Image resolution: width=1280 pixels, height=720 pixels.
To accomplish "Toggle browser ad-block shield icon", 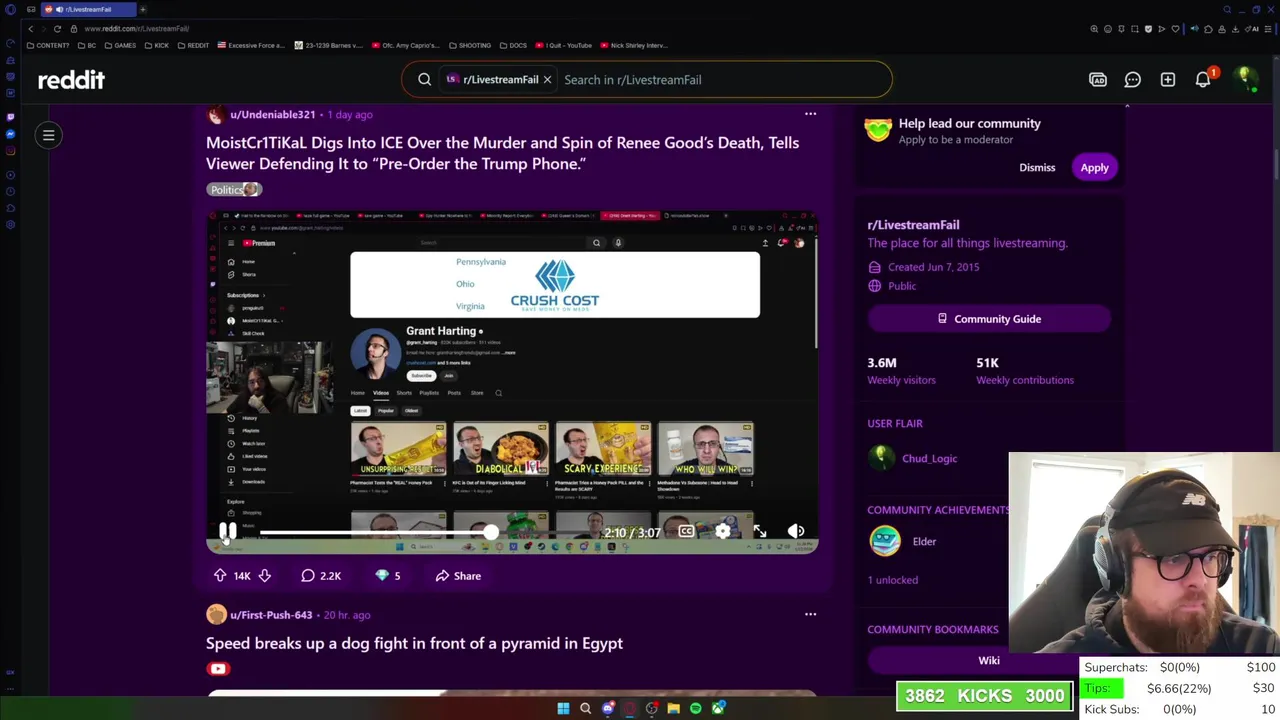I will 1148,29.
